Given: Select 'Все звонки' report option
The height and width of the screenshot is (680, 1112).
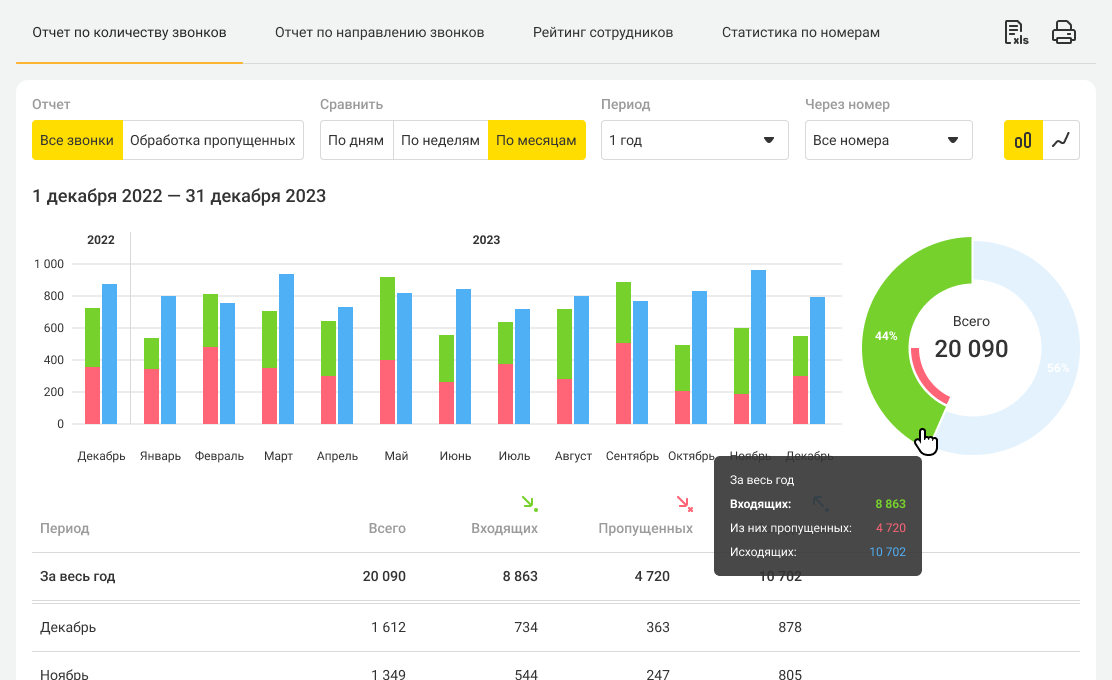Looking at the screenshot, I should [77, 140].
